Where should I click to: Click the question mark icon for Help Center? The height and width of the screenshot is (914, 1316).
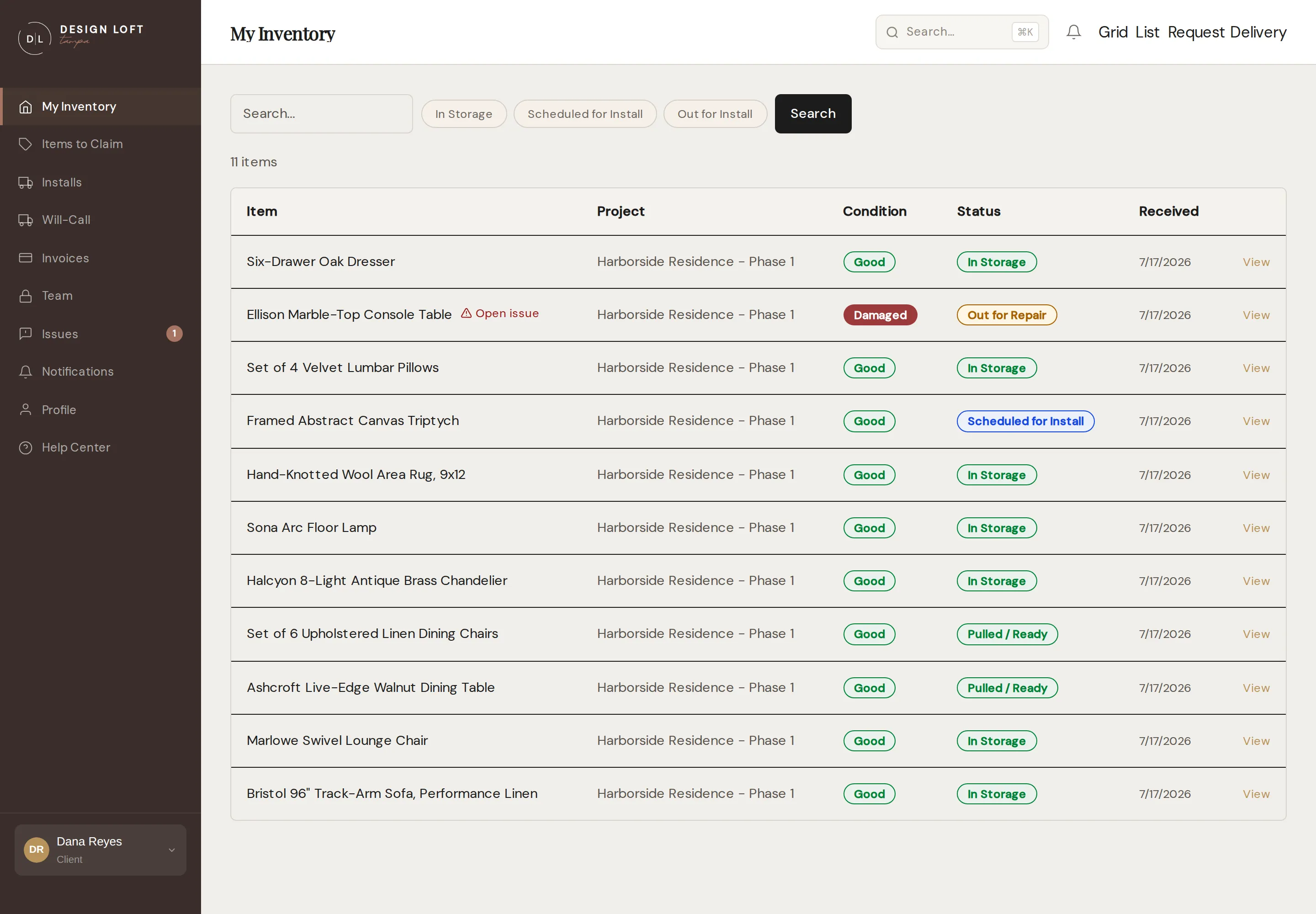pos(25,447)
